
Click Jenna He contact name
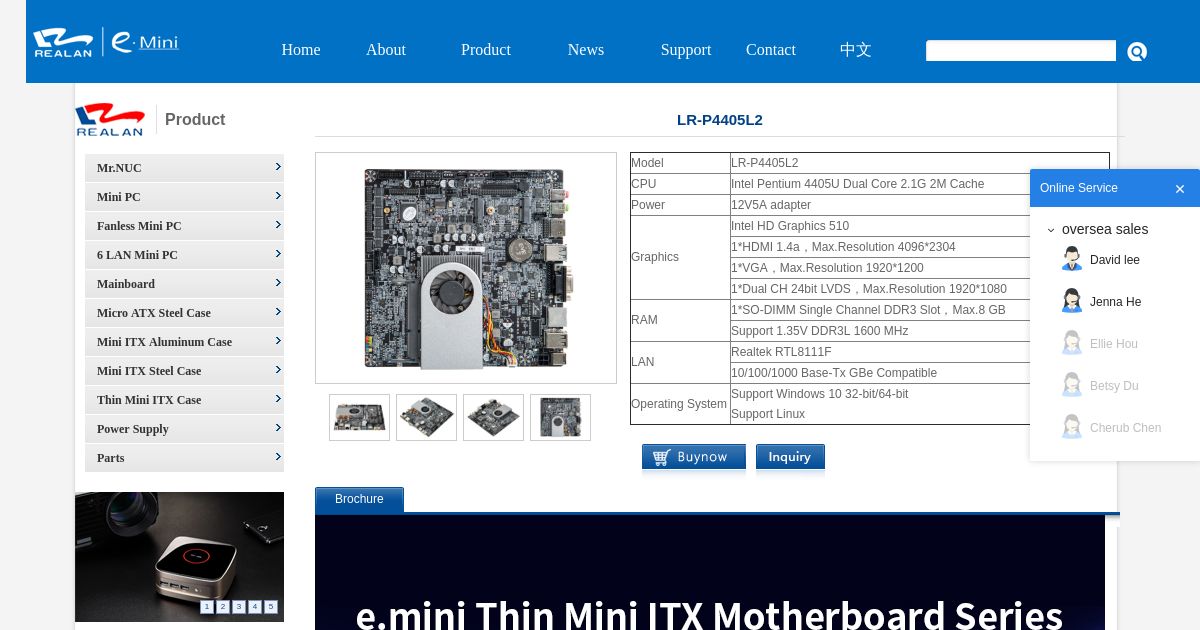pos(1115,302)
